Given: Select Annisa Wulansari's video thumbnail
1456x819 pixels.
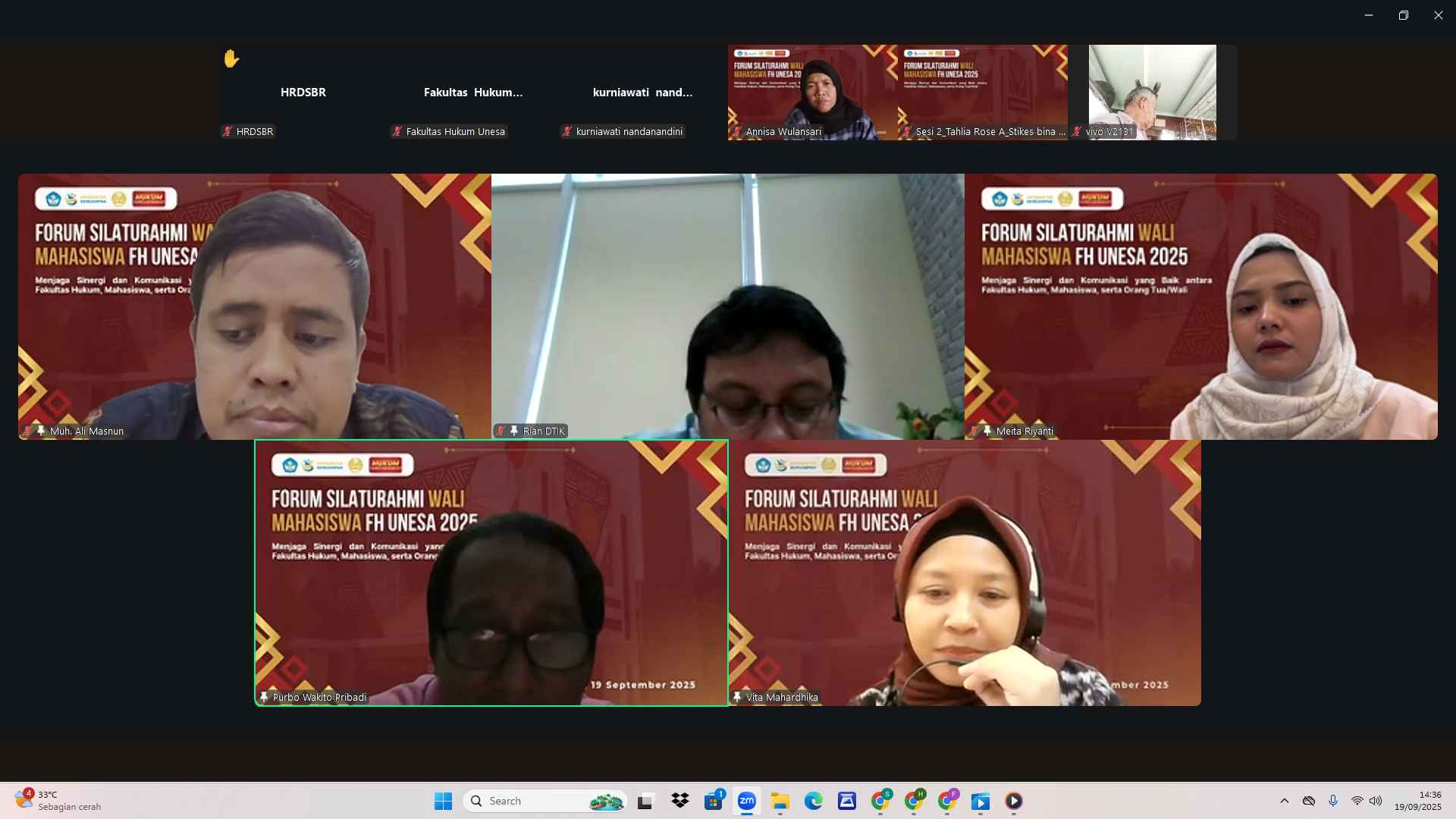Looking at the screenshot, I should pyautogui.click(x=812, y=92).
